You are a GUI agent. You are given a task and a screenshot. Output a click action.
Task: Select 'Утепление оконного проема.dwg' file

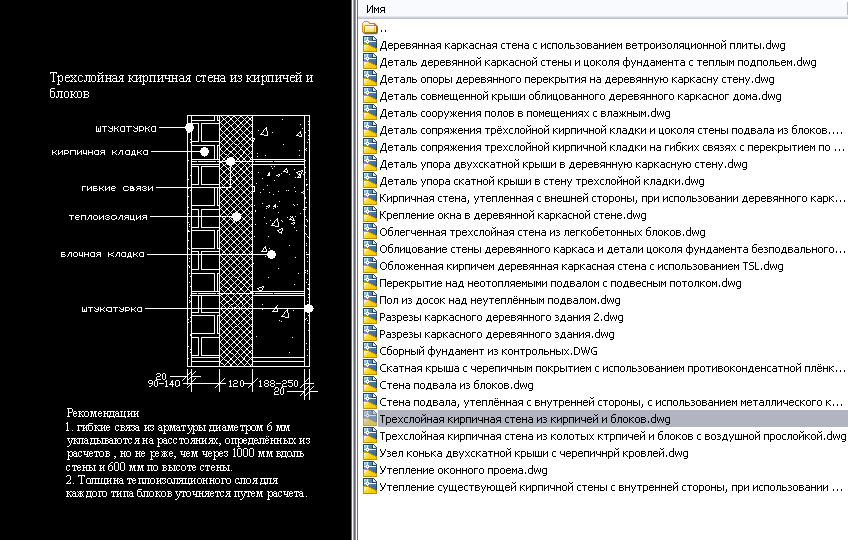(463, 470)
